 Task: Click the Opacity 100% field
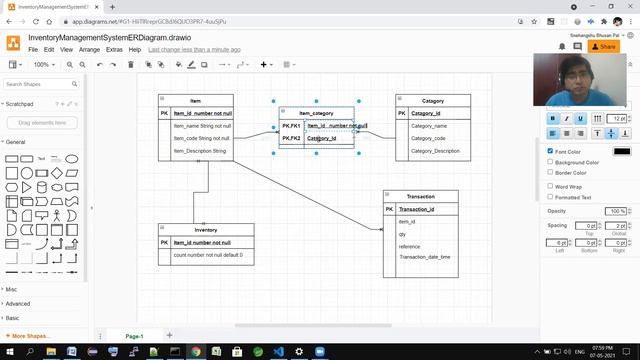point(616,211)
